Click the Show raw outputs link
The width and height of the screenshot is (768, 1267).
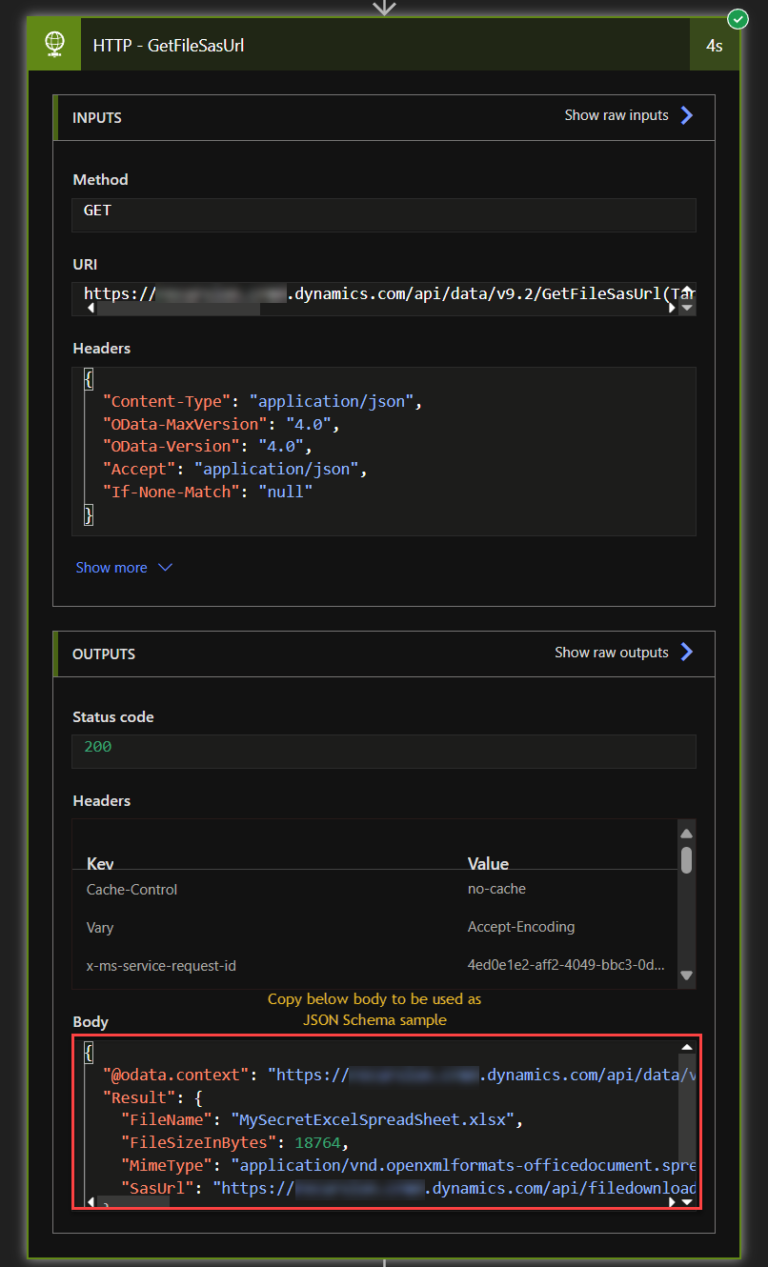tap(611, 652)
